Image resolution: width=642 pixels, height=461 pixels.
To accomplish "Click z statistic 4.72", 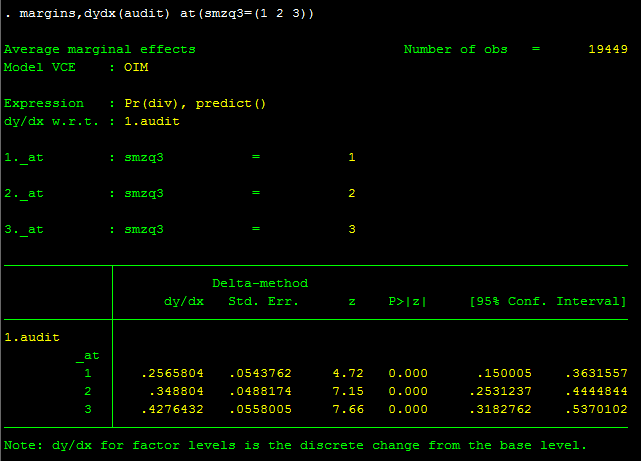I will pyautogui.click(x=348, y=373).
